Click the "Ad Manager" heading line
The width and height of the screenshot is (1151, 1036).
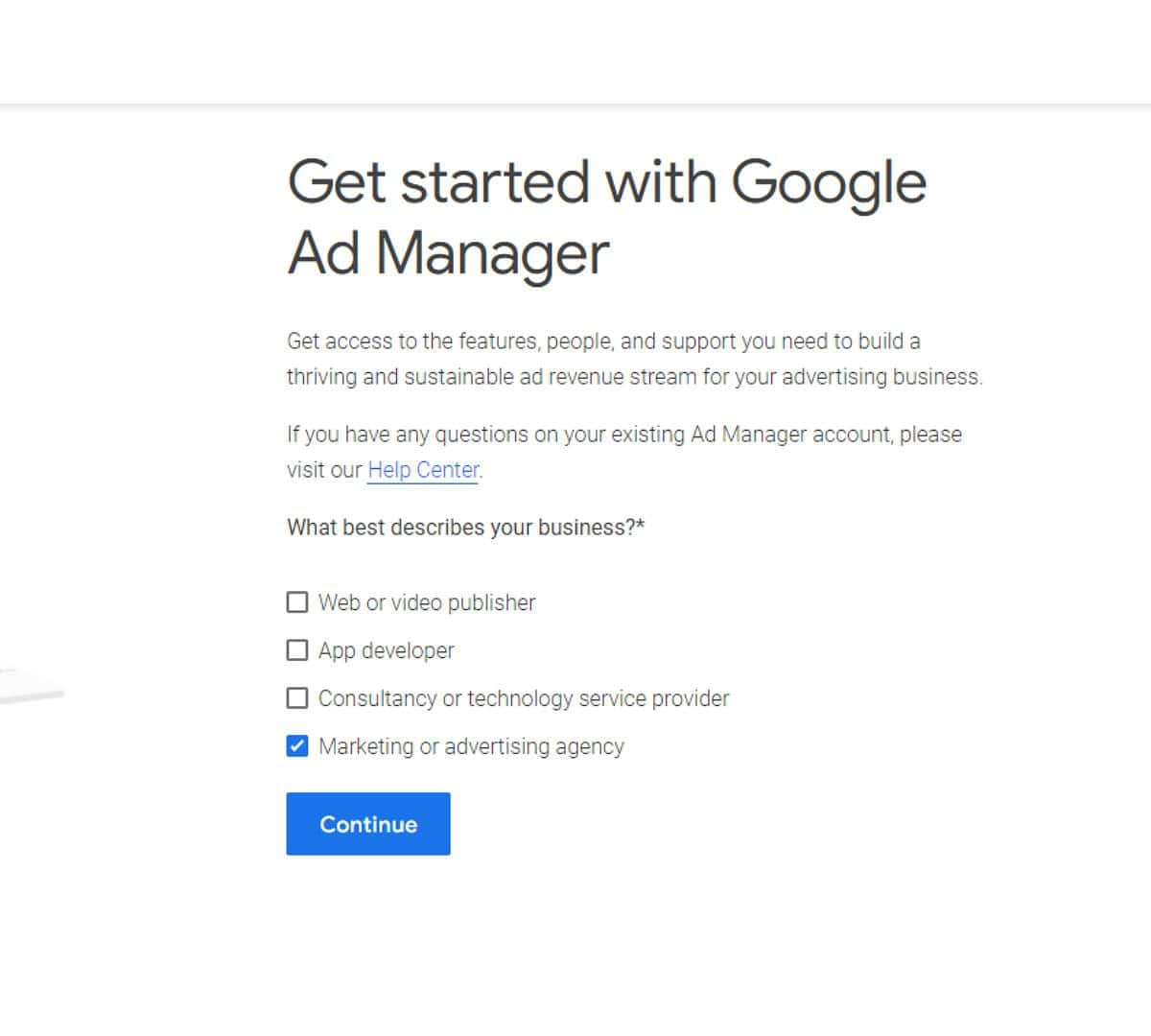click(x=448, y=253)
